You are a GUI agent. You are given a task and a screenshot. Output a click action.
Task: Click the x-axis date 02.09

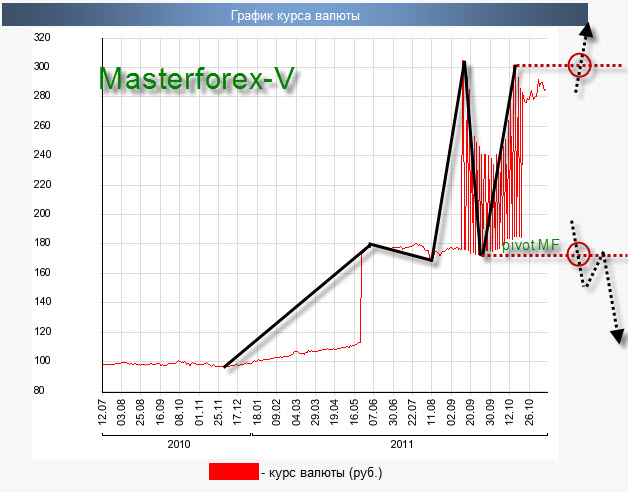(451, 412)
